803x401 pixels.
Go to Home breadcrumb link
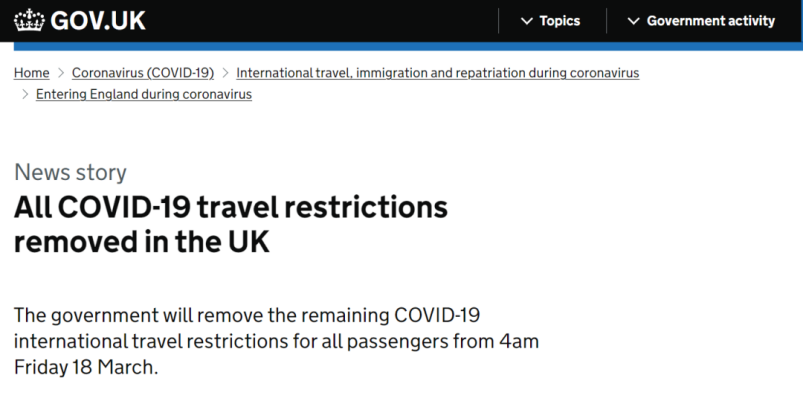pos(32,73)
